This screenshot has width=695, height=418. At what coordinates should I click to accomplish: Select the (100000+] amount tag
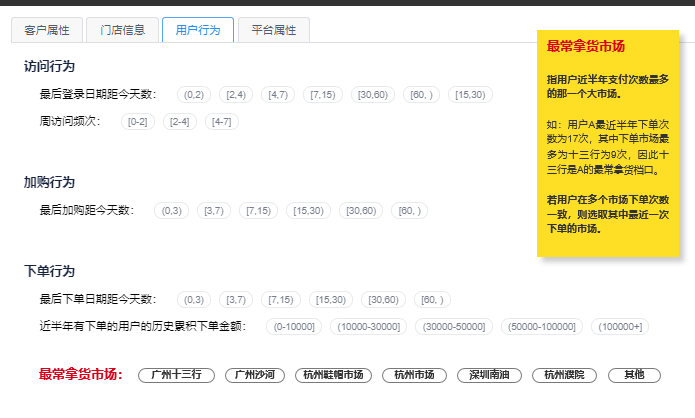620,327
